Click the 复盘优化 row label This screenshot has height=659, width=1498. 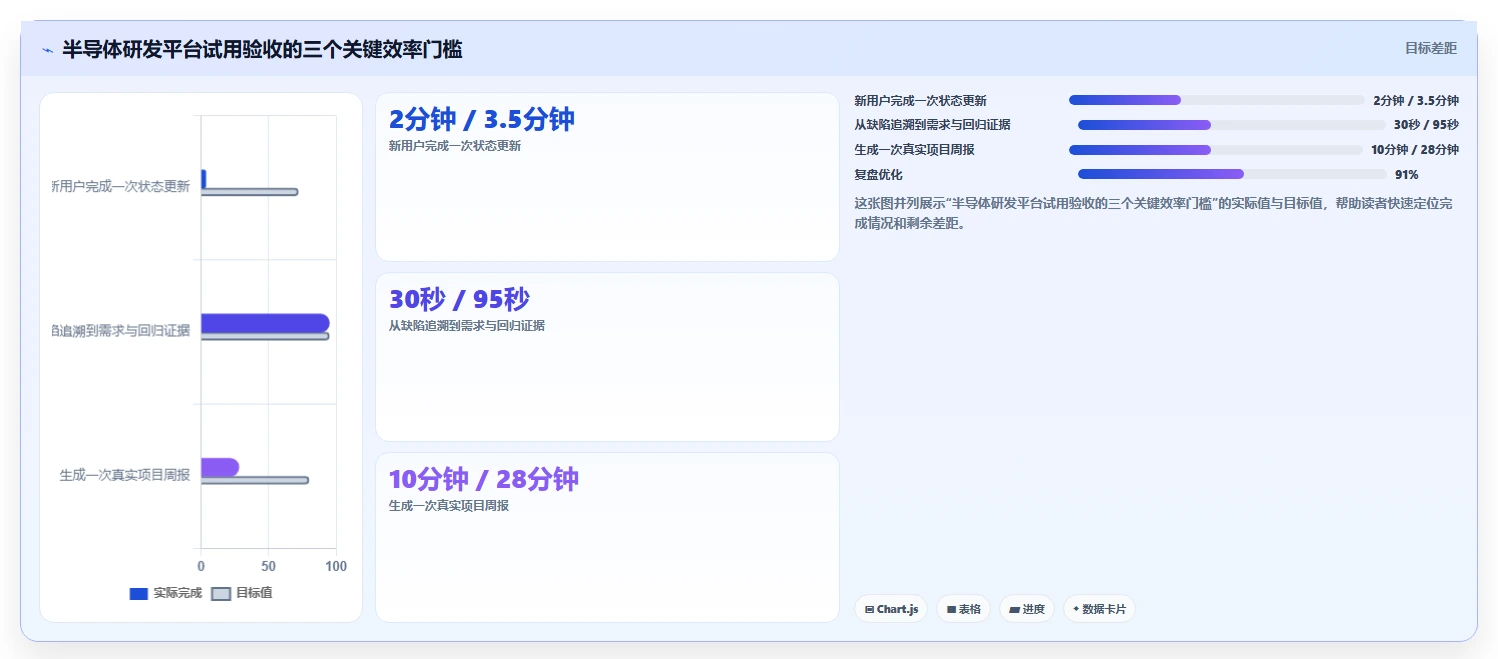pyautogui.click(x=879, y=175)
